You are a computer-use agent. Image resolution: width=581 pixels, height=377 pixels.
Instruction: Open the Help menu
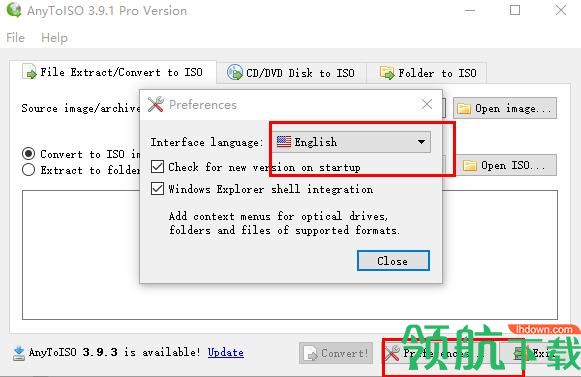pyautogui.click(x=54, y=37)
